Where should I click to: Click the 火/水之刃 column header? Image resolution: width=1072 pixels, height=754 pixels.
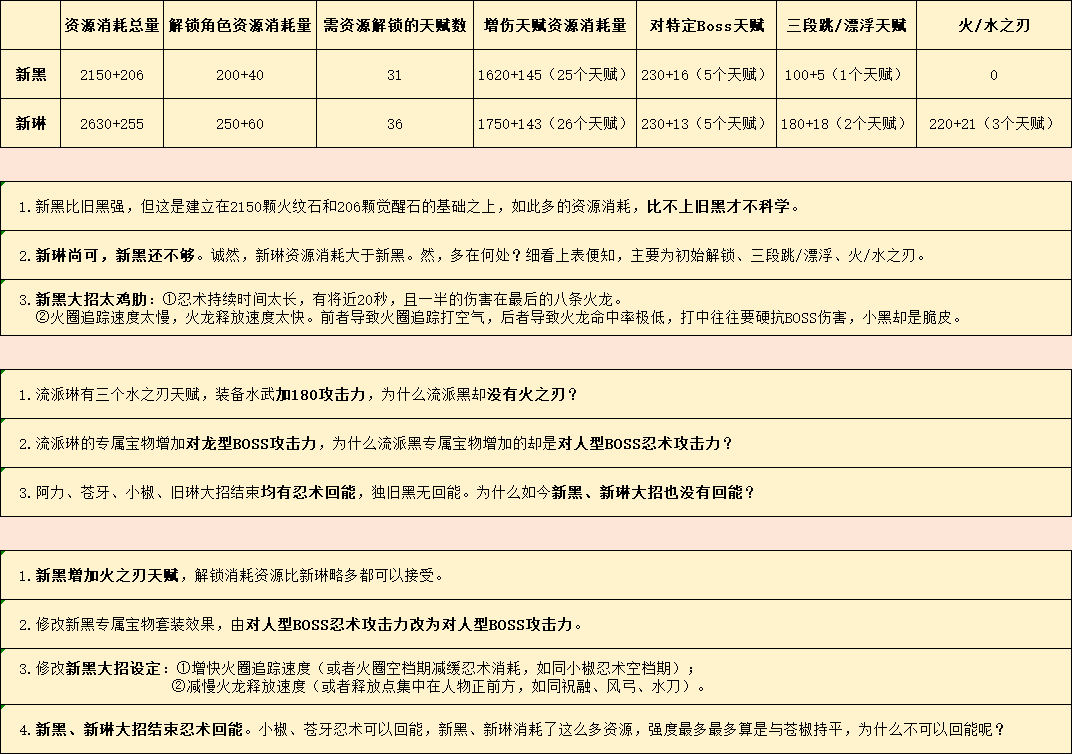tap(994, 25)
